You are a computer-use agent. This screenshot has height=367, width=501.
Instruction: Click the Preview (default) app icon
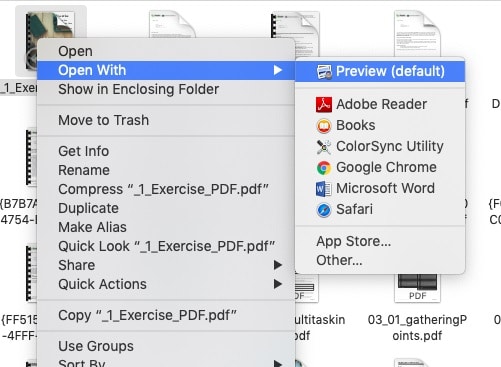(x=324, y=72)
